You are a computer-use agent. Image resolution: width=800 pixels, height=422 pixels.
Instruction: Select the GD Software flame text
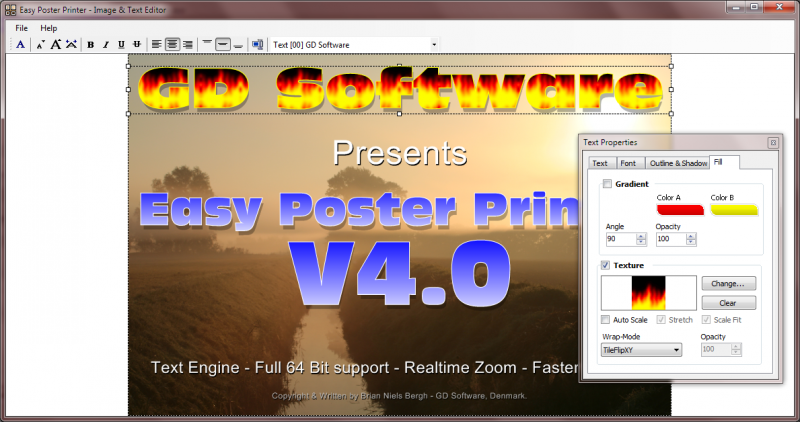[x=400, y=90]
